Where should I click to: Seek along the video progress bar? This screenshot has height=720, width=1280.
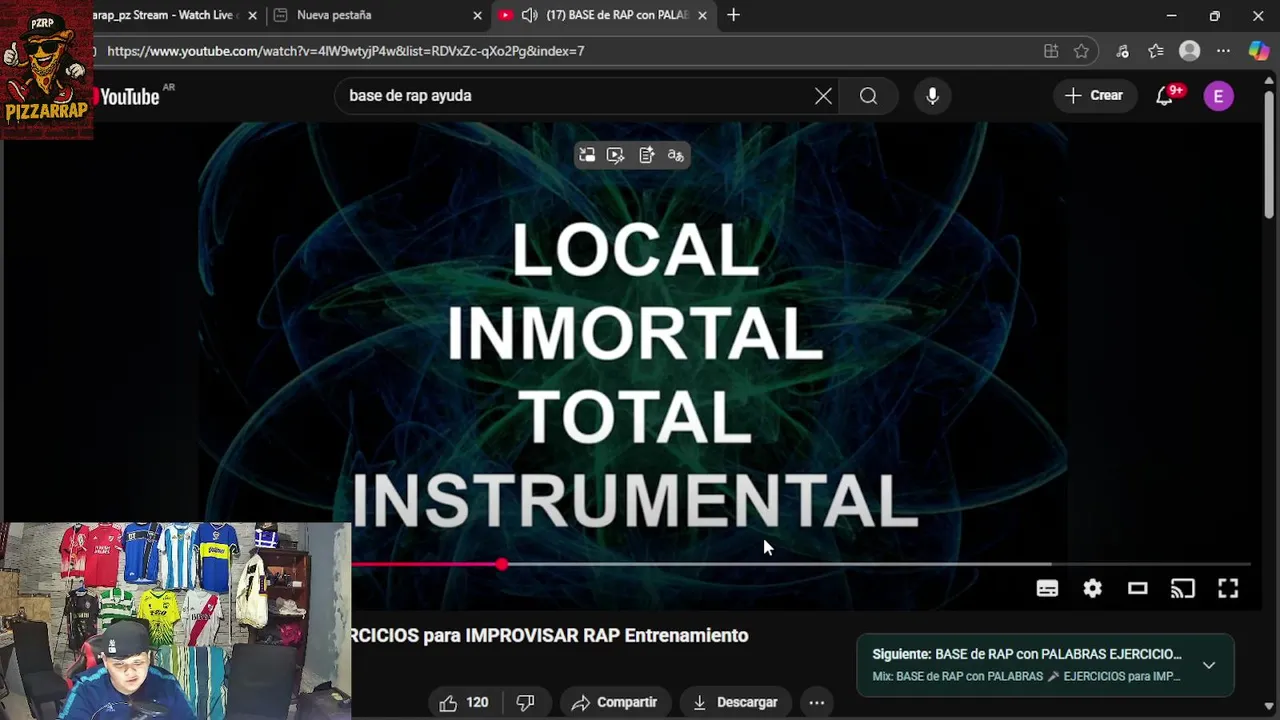[x=800, y=565]
